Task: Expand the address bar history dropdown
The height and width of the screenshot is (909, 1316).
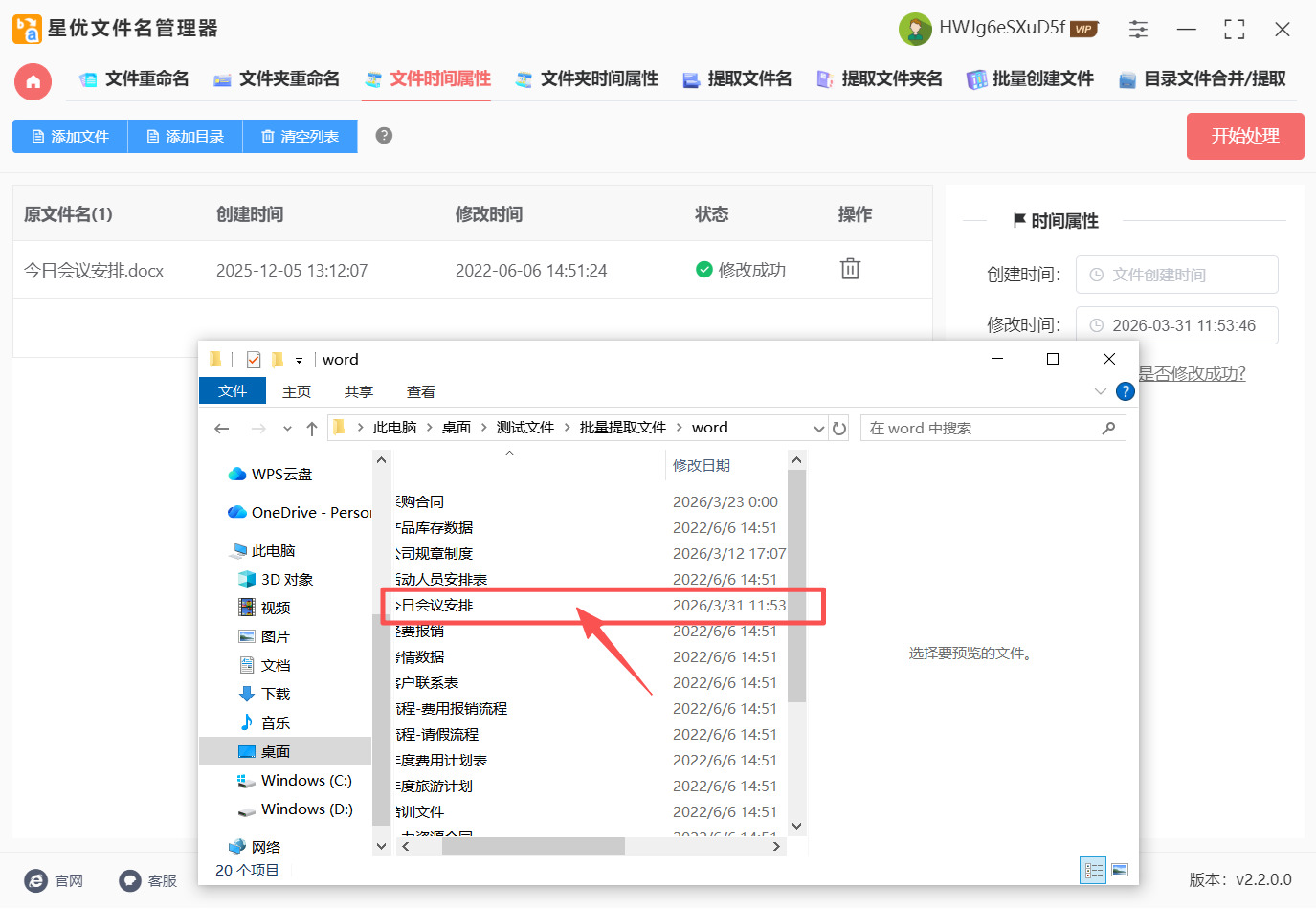Action: (x=818, y=429)
